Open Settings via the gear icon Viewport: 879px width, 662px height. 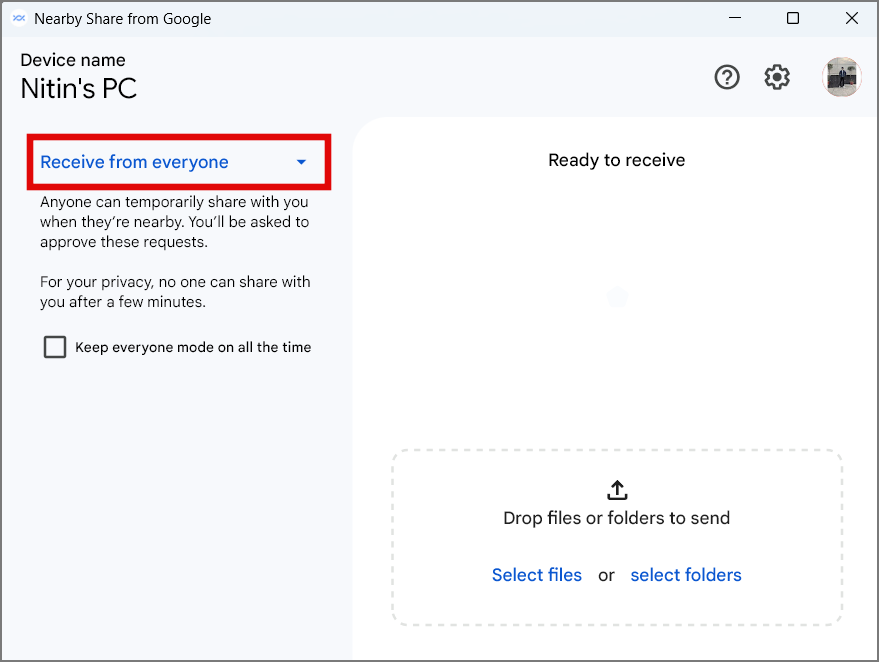coord(777,77)
